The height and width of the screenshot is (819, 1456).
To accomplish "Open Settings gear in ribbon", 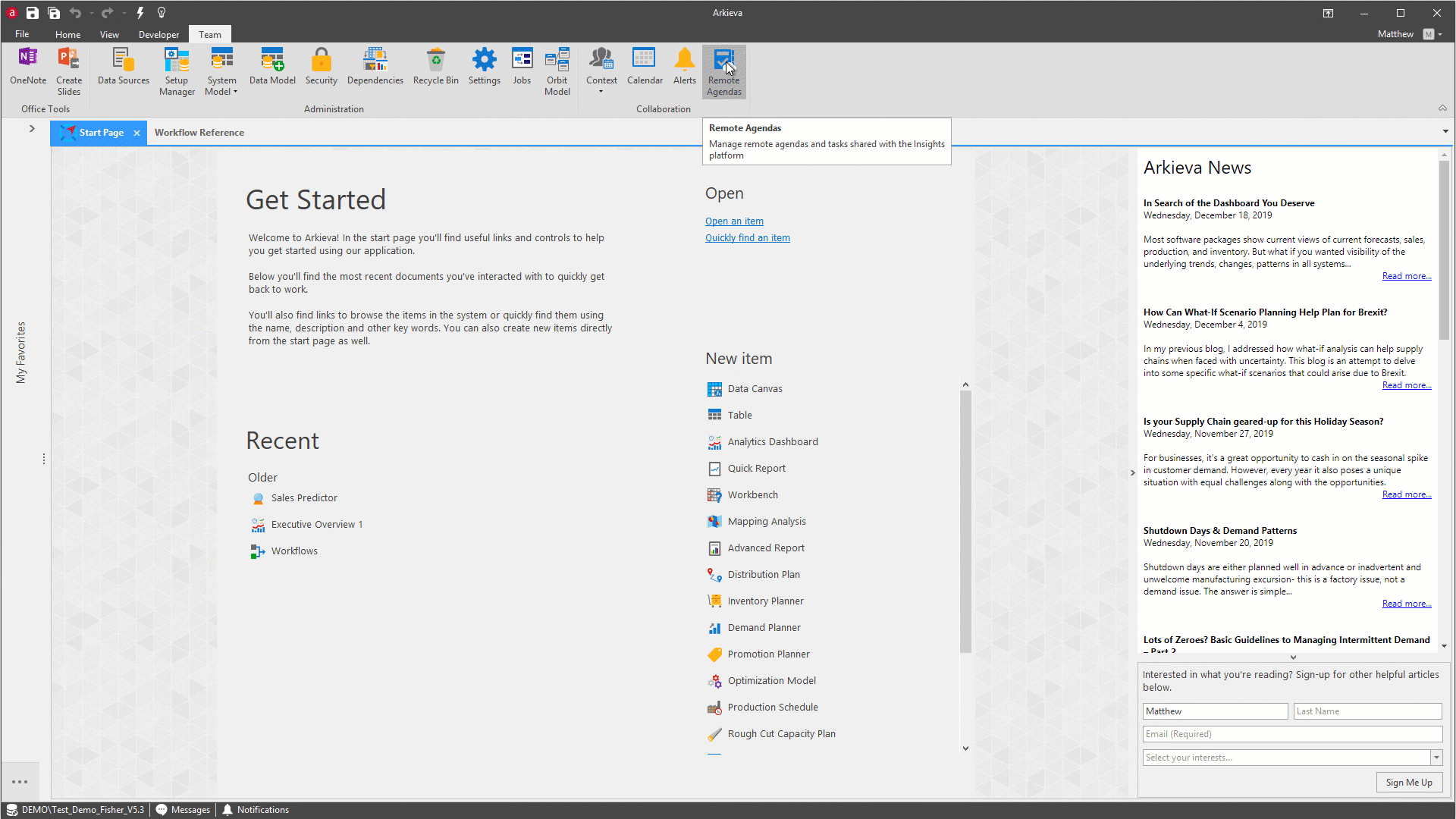I will 485,66.
